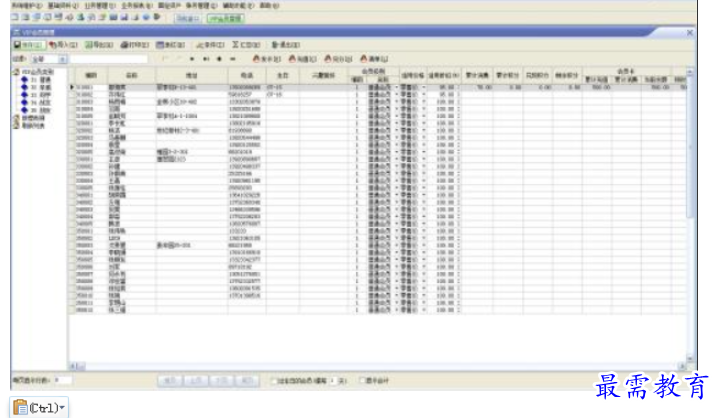Click the vertical scrollbar up arrow
The width and height of the screenshot is (717, 418).
pyautogui.click(x=690, y=72)
